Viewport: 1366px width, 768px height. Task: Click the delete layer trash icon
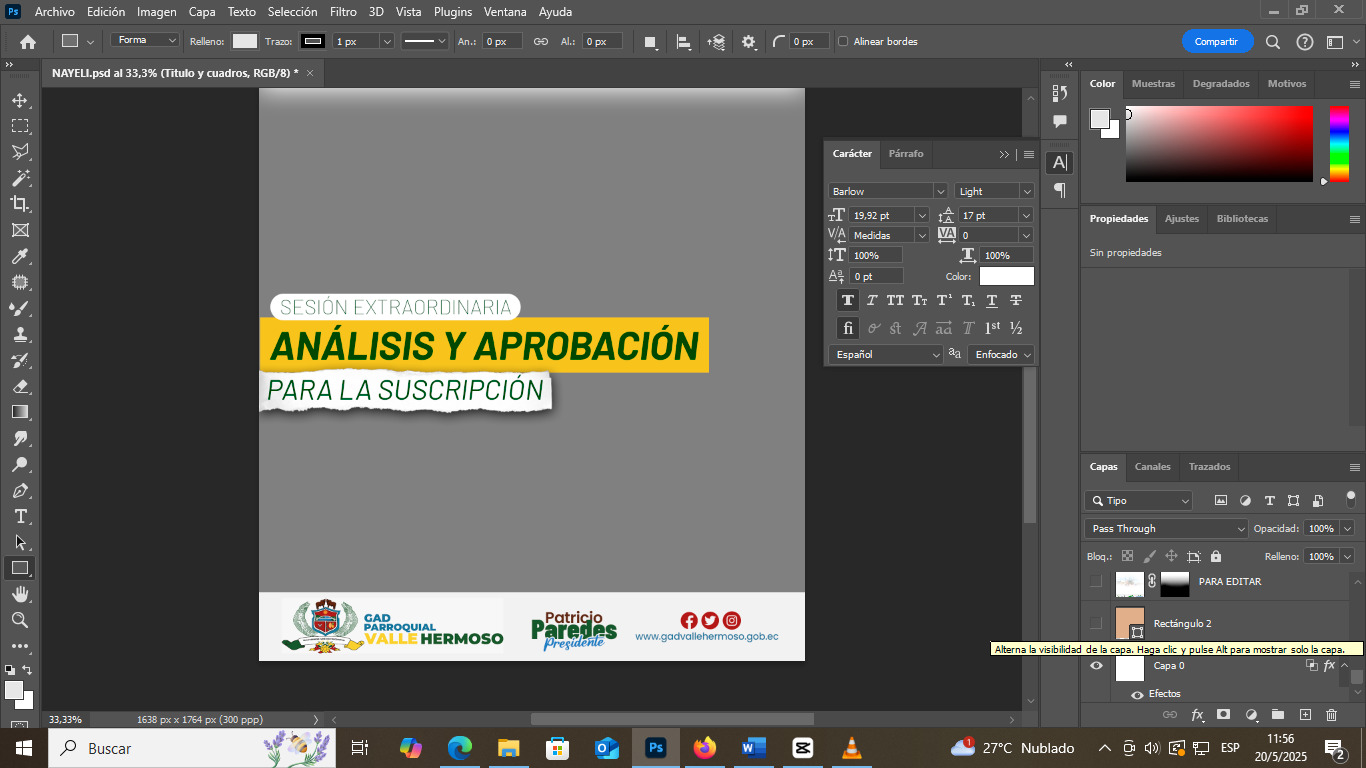click(1331, 715)
